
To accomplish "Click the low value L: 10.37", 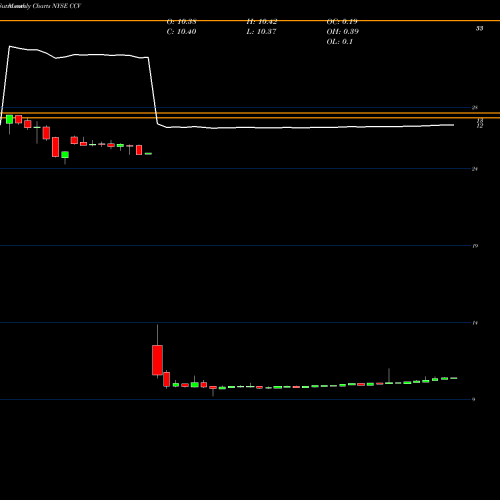I will [x=261, y=32].
